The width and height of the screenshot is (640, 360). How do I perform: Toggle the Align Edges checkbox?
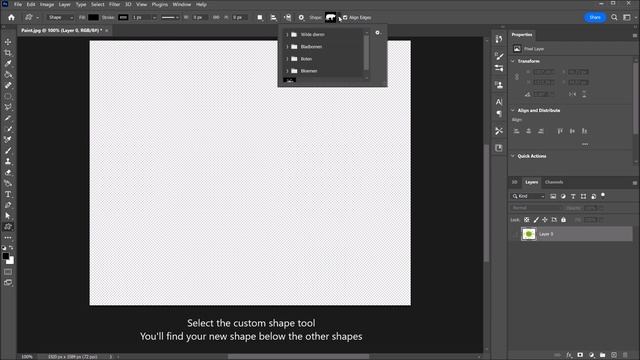(345, 18)
